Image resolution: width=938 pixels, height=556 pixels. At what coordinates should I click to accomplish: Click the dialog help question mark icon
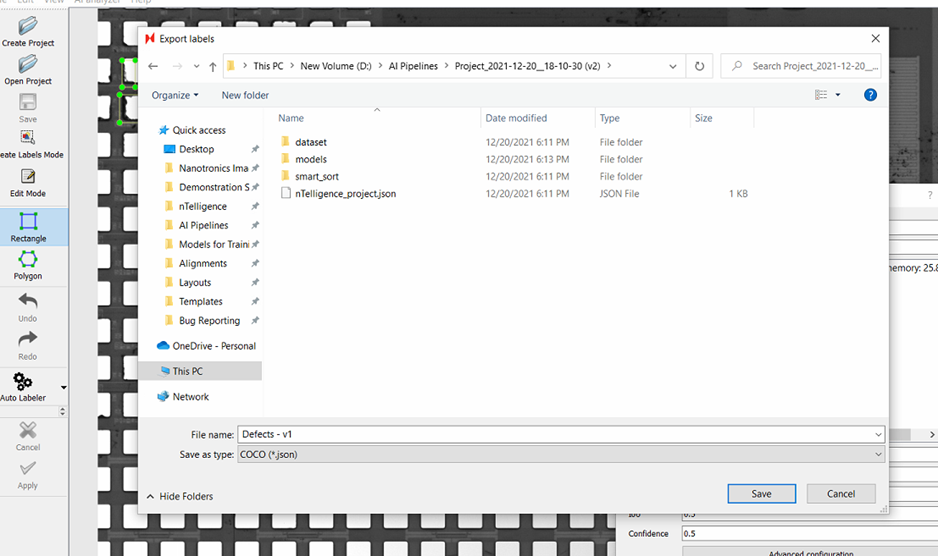[870, 95]
